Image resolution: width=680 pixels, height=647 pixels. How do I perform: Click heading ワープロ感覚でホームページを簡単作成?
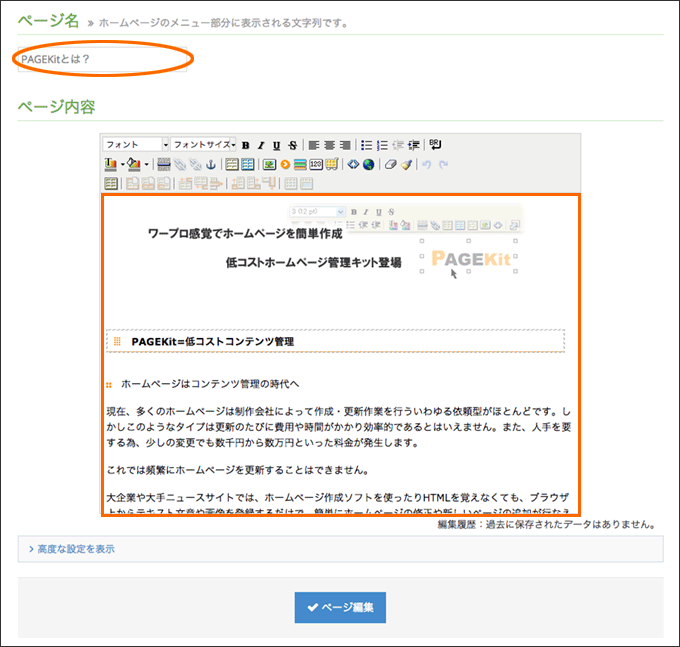[245, 234]
